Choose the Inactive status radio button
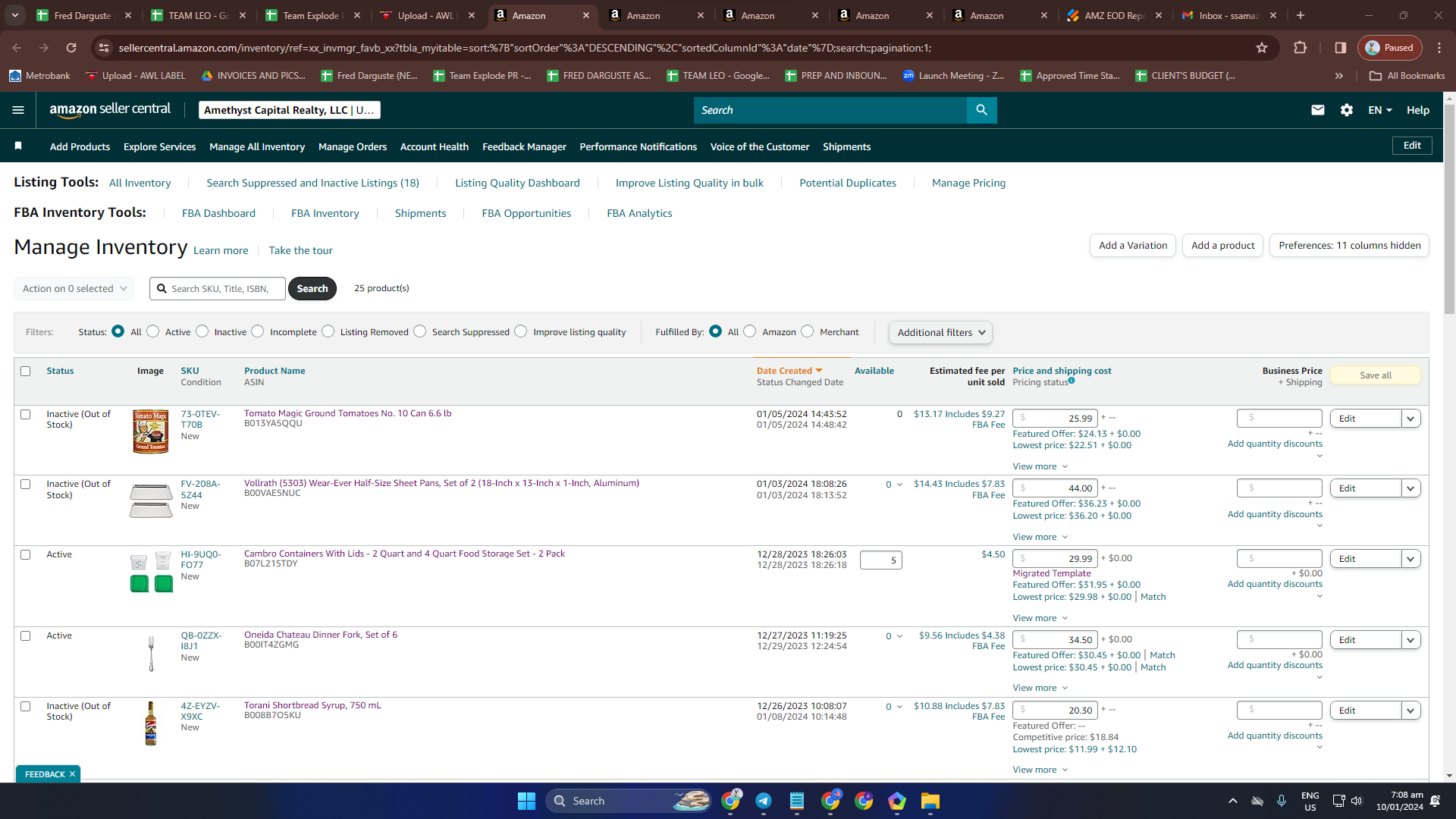This screenshot has height=819, width=1456. 202,331
